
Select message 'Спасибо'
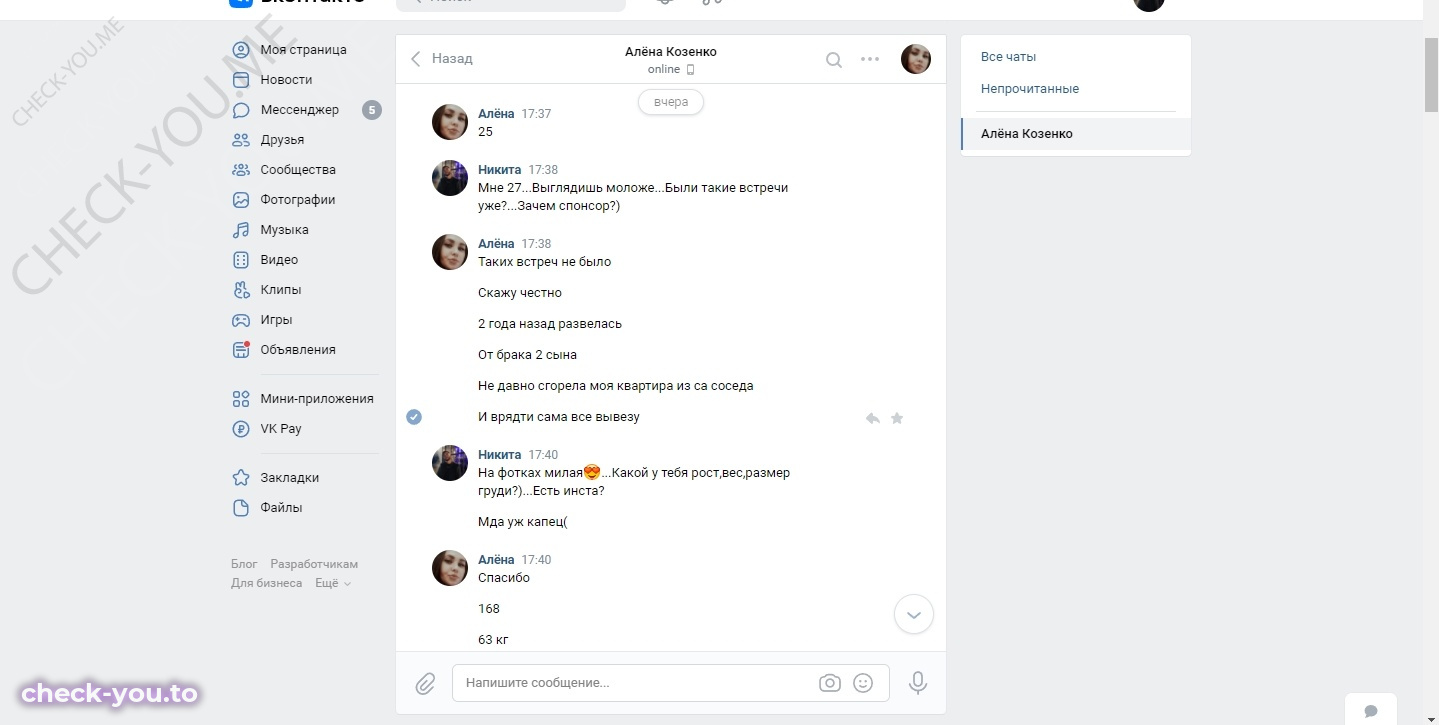click(x=504, y=578)
